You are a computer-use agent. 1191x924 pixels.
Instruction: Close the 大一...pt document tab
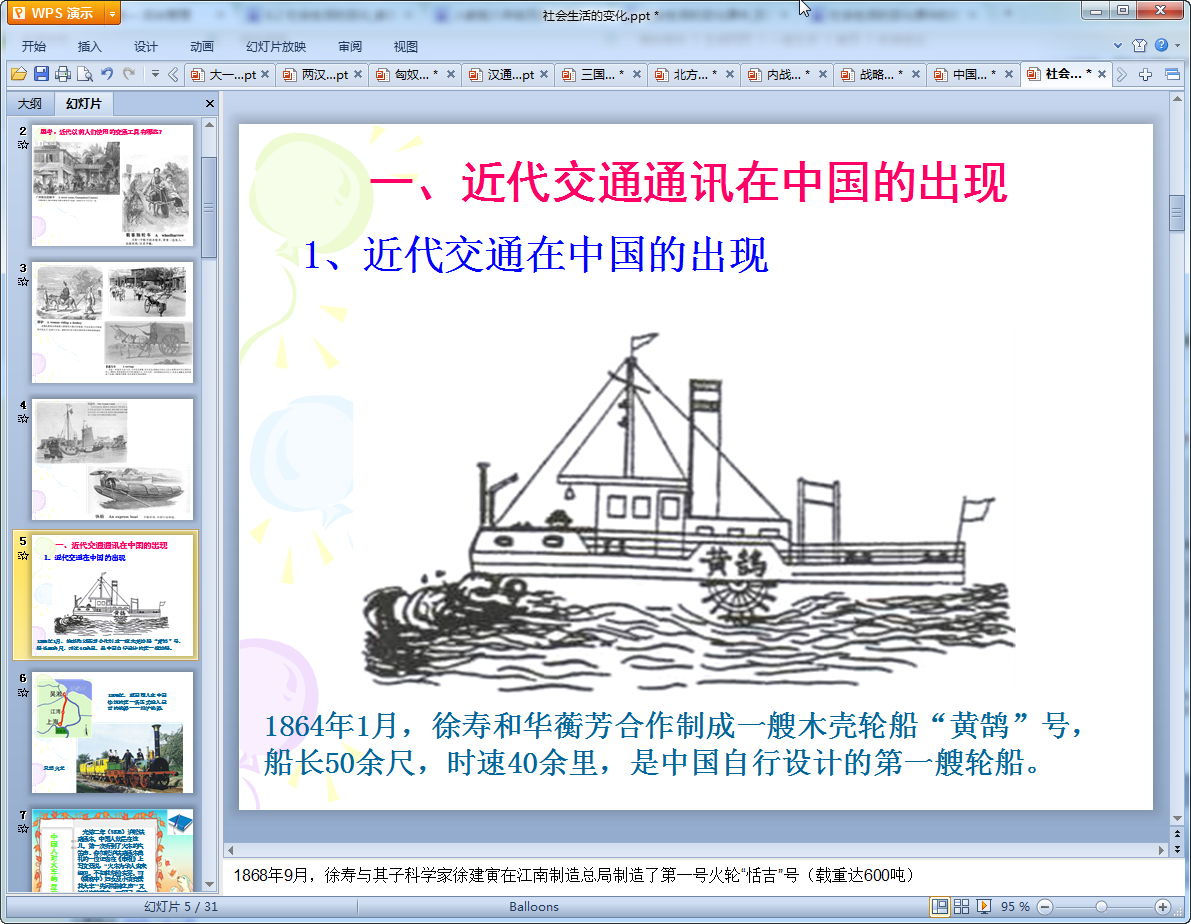click(x=265, y=74)
